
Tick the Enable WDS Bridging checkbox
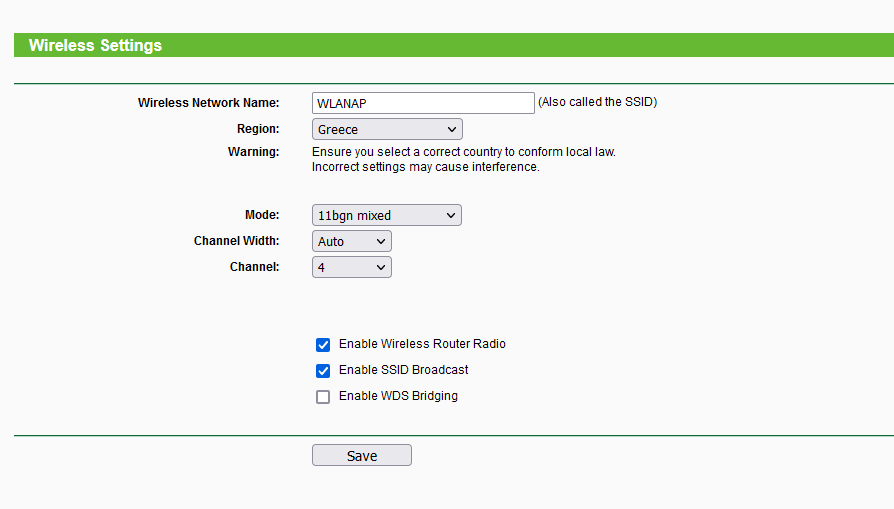coord(323,397)
